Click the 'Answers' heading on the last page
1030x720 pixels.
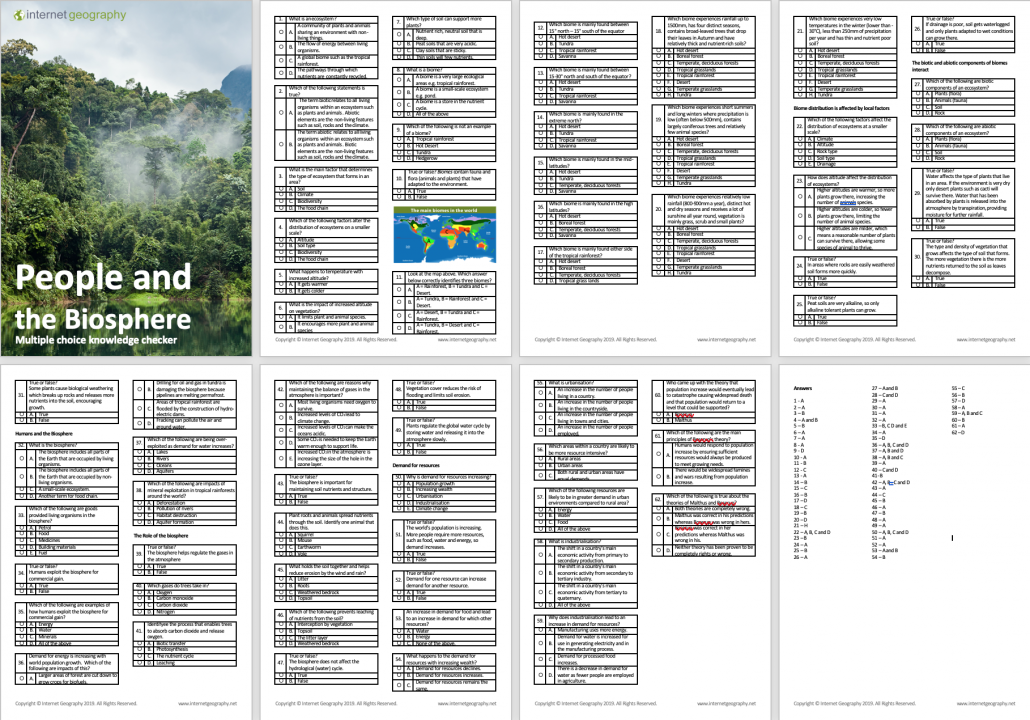[x=803, y=388]
